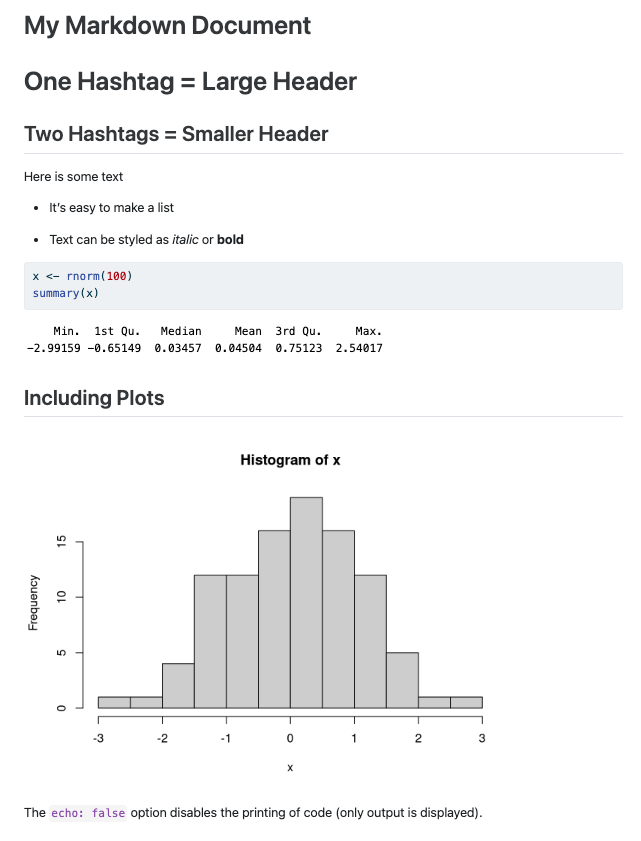Click the "Here is some text" paragraph
Viewport: 641px width, 841px height.
coord(74,177)
